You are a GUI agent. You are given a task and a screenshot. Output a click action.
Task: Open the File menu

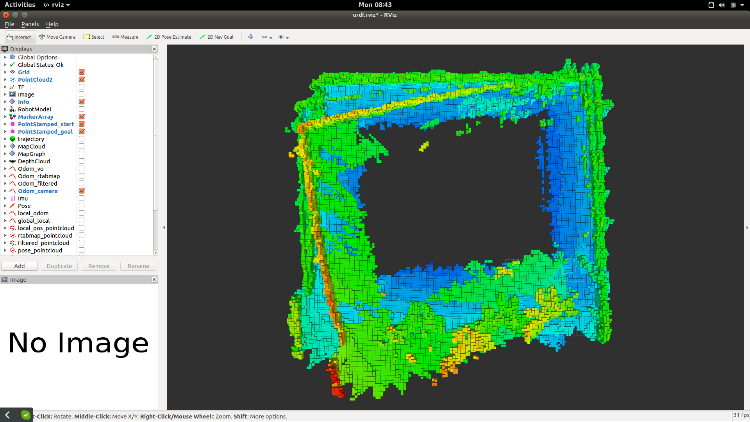coord(9,23)
